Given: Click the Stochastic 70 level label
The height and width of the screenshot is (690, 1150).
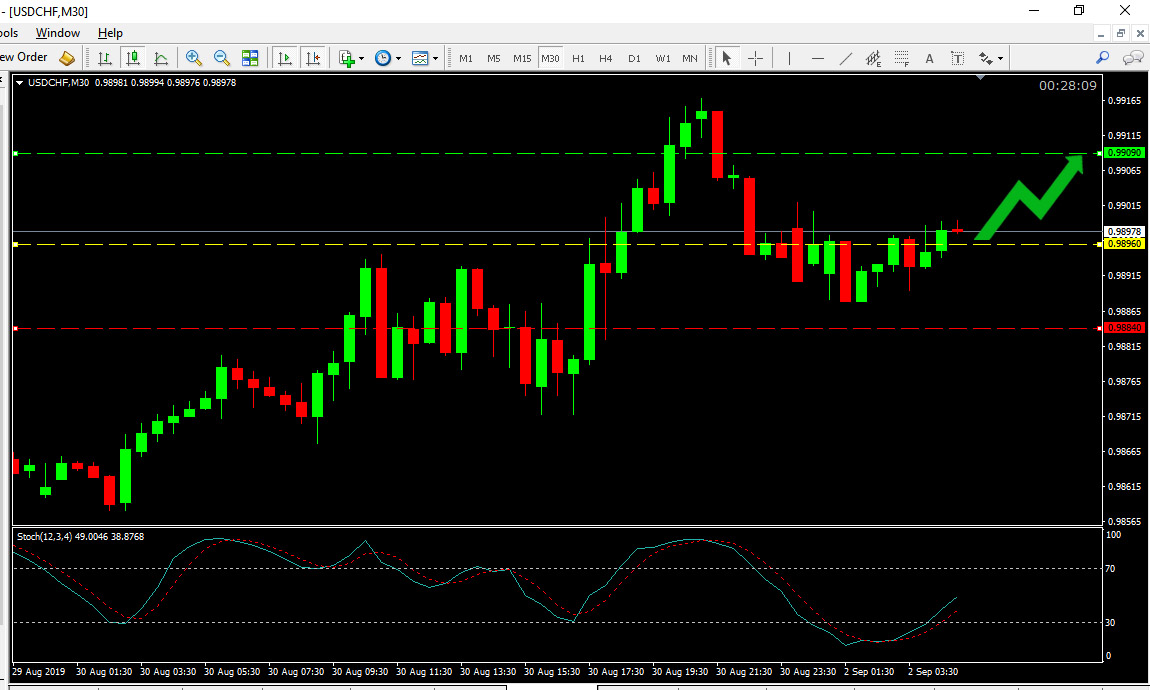Looking at the screenshot, I should pyautogui.click(x=1110, y=568).
